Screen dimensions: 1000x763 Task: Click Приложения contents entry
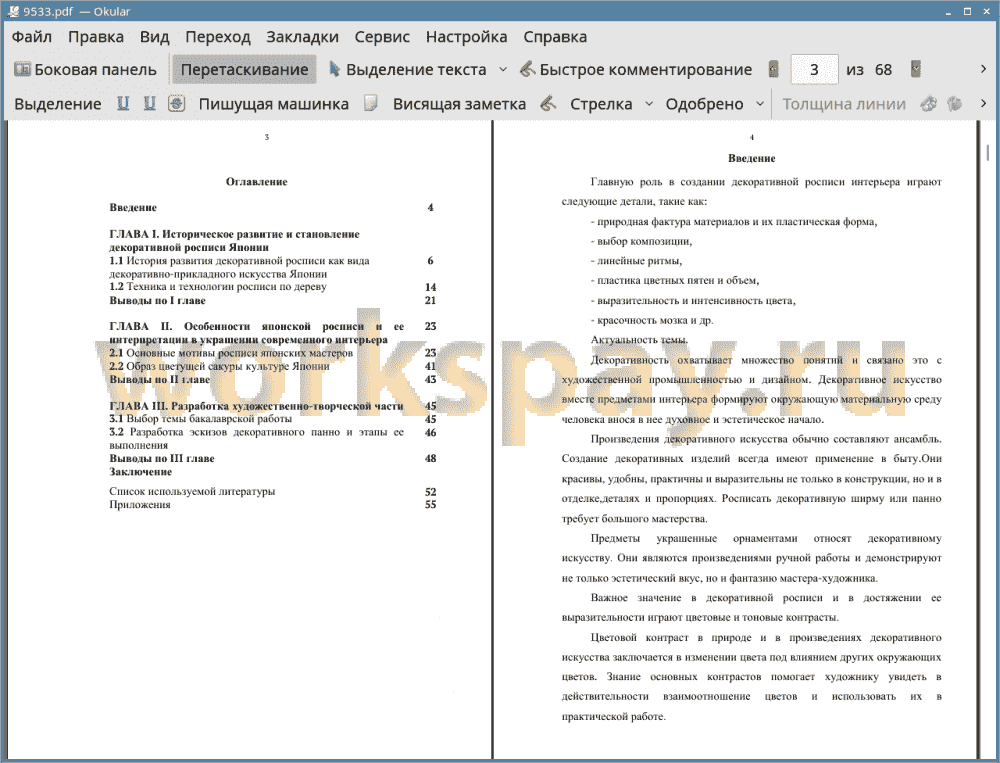point(140,505)
